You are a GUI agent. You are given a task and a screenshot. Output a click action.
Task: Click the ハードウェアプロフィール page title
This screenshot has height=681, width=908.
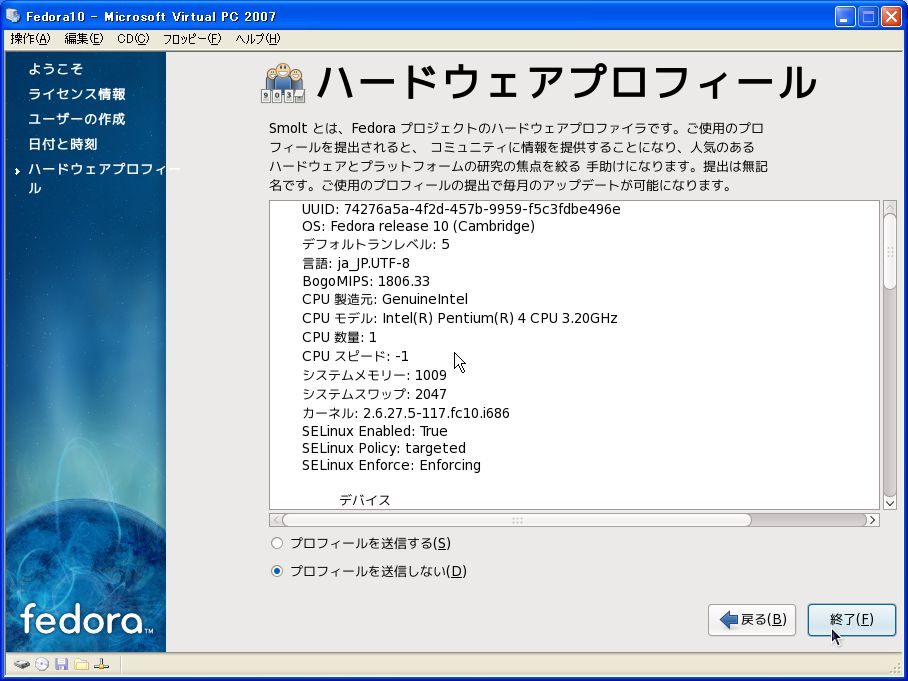tap(567, 83)
